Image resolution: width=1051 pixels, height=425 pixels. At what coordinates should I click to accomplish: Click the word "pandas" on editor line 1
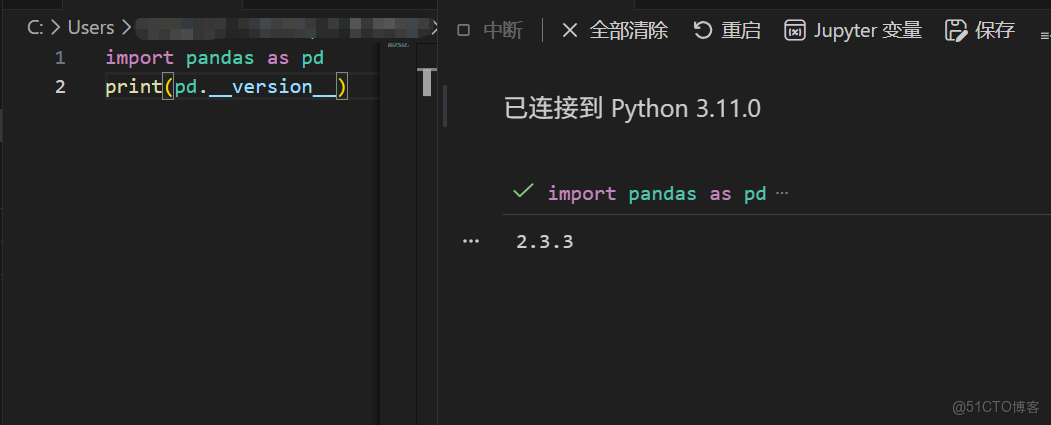coord(220,58)
